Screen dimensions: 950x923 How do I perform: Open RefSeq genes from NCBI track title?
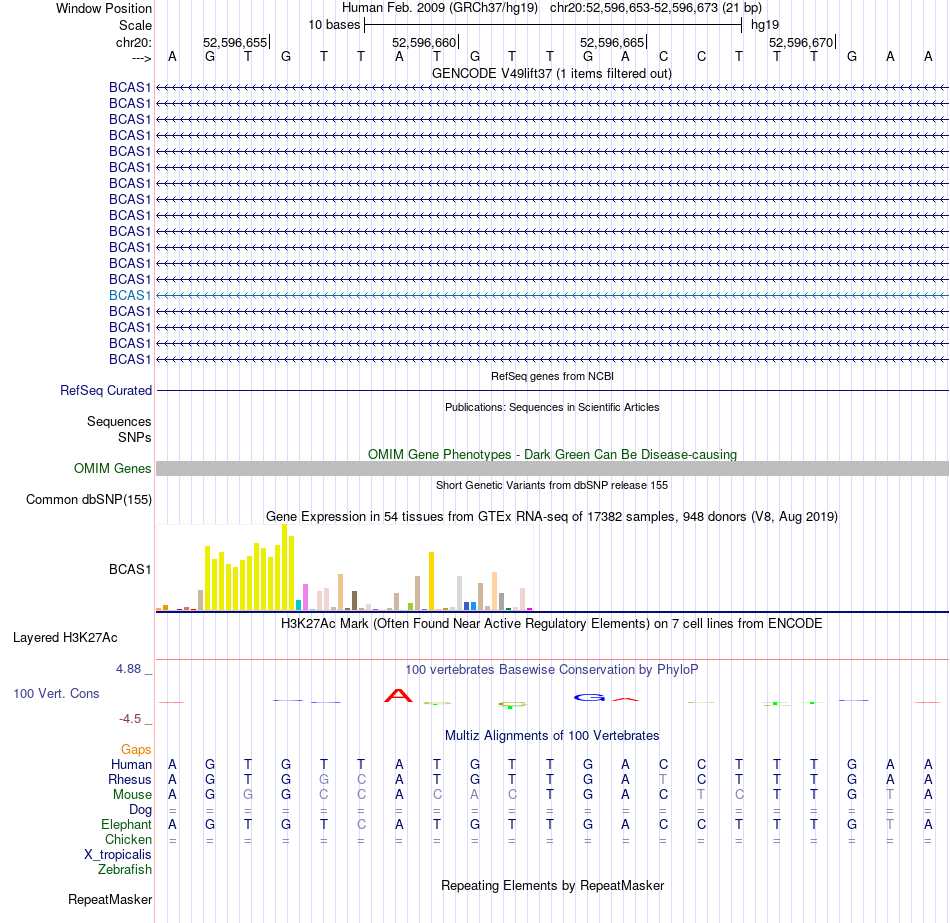click(x=552, y=376)
